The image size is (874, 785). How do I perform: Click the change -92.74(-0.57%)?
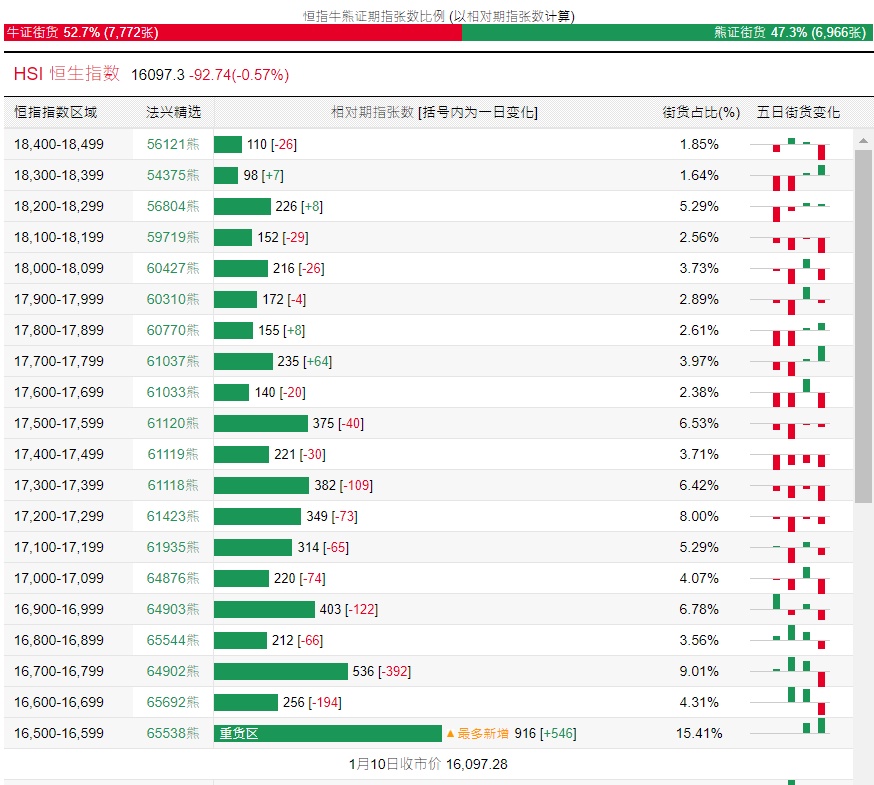coord(239,75)
